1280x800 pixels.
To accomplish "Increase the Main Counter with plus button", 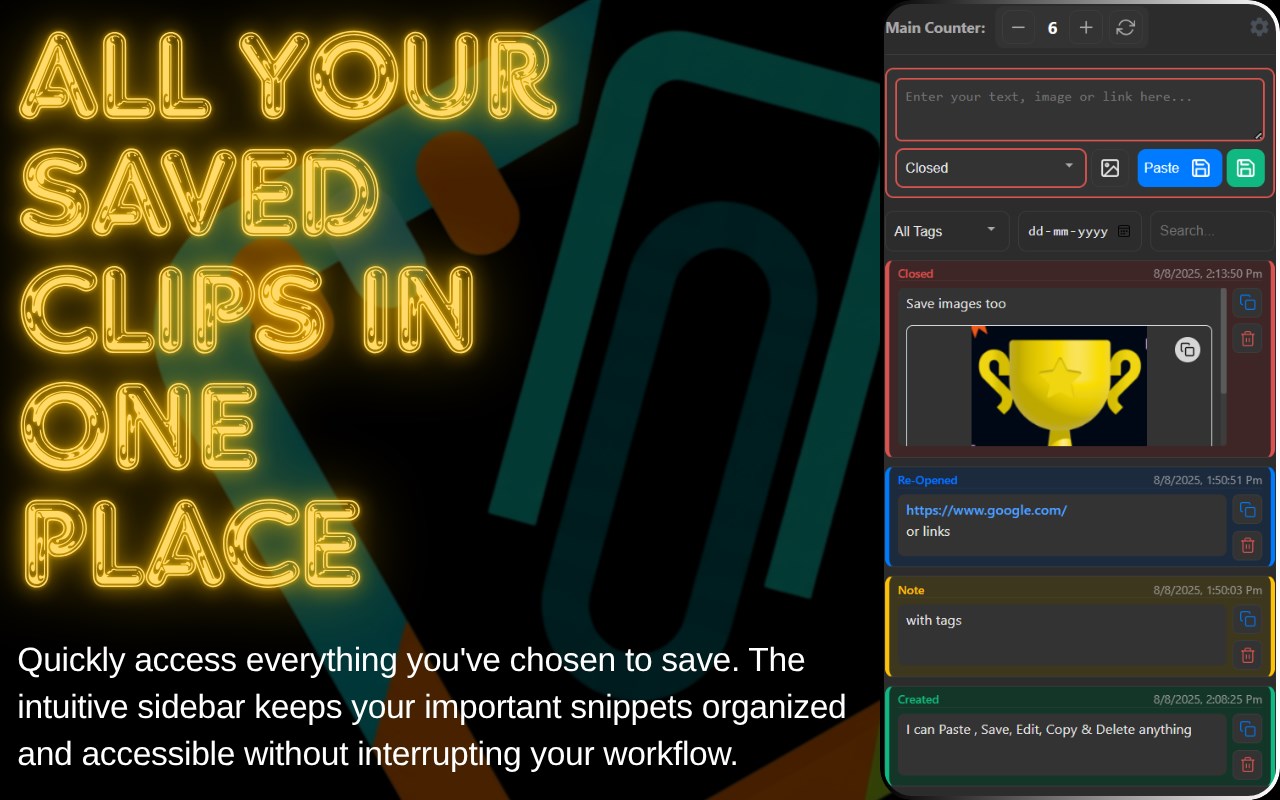I will (1086, 28).
